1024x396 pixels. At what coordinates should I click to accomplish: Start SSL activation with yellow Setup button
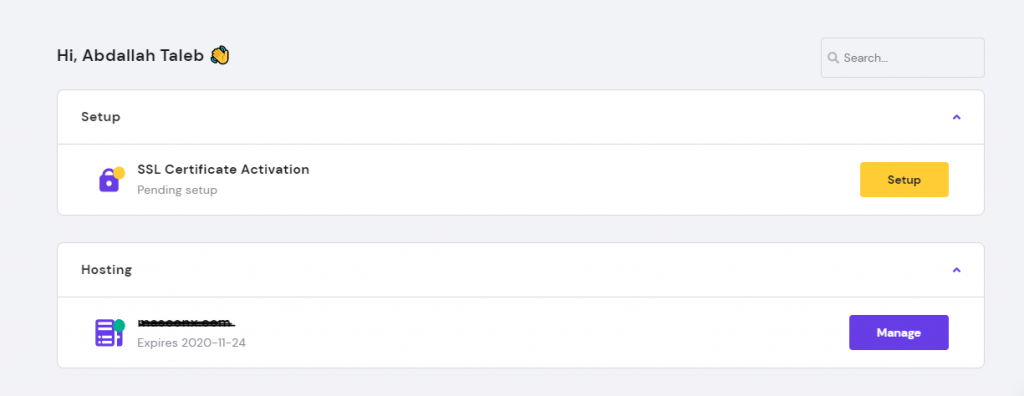click(x=904, y=180)
